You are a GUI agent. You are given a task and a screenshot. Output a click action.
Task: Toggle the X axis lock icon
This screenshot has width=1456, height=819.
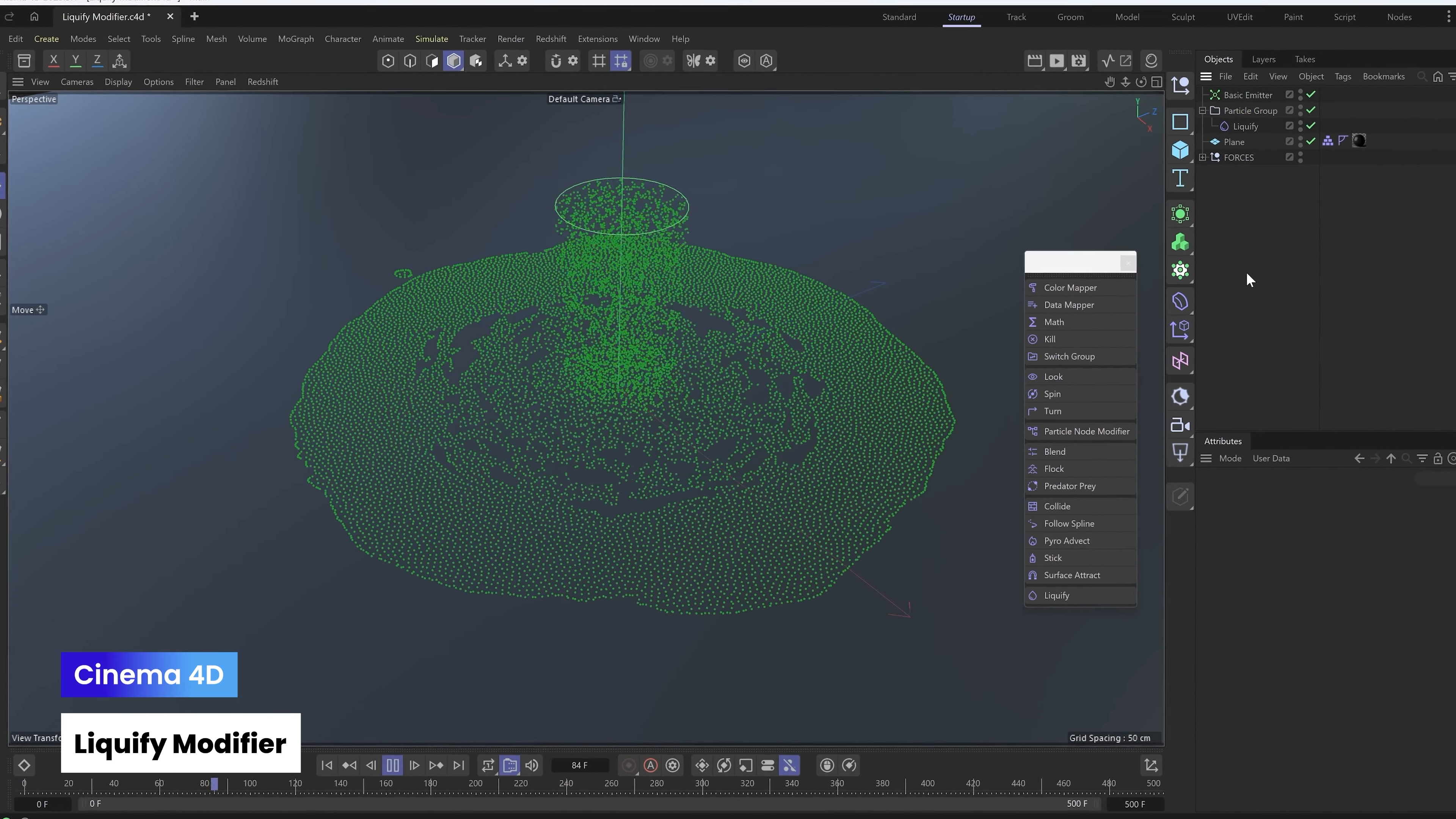pos(54,61)
